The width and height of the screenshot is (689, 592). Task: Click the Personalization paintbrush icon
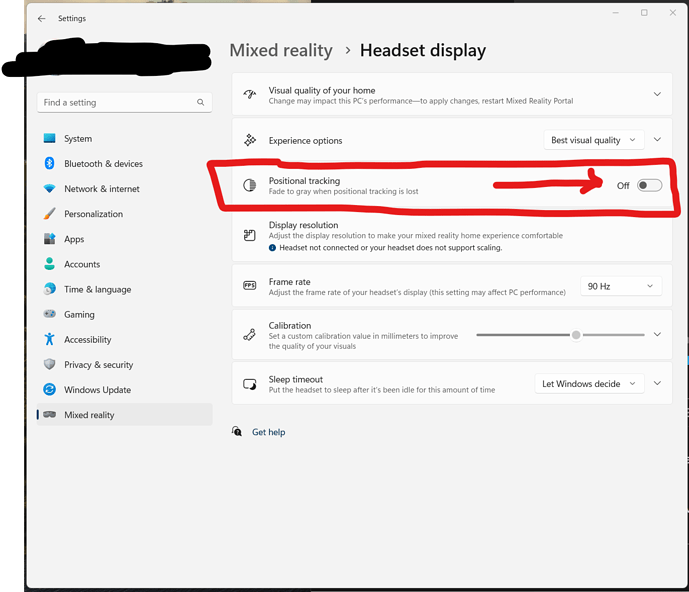coord(49,214)
